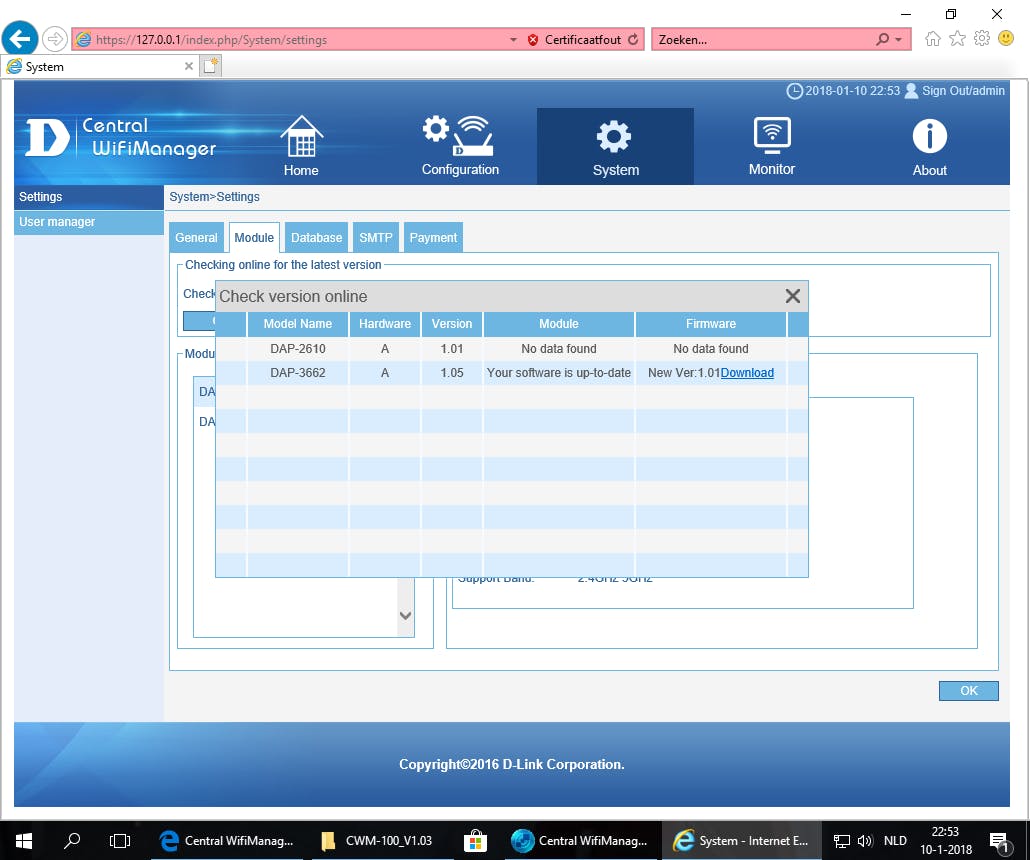Click the search magnifier in Zoeken box
The image size is (1030, 860).
[882, 39]
